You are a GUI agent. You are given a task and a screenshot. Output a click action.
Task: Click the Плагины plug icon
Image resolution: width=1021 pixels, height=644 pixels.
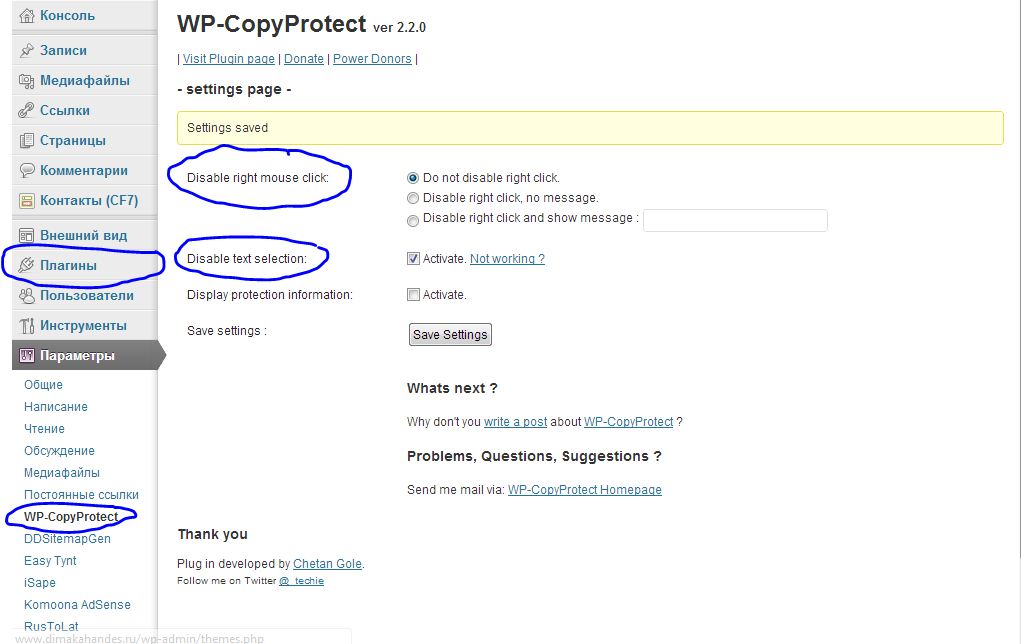click(27, 266)
